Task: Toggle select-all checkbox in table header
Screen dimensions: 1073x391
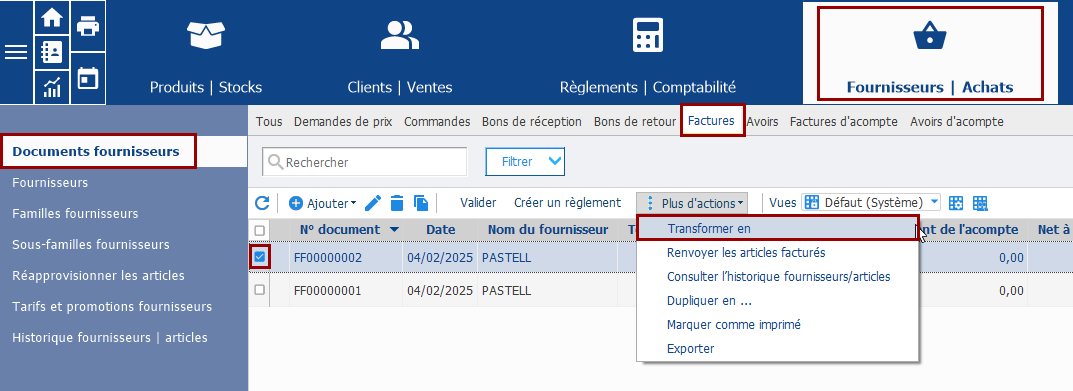Action: (259, 230)
